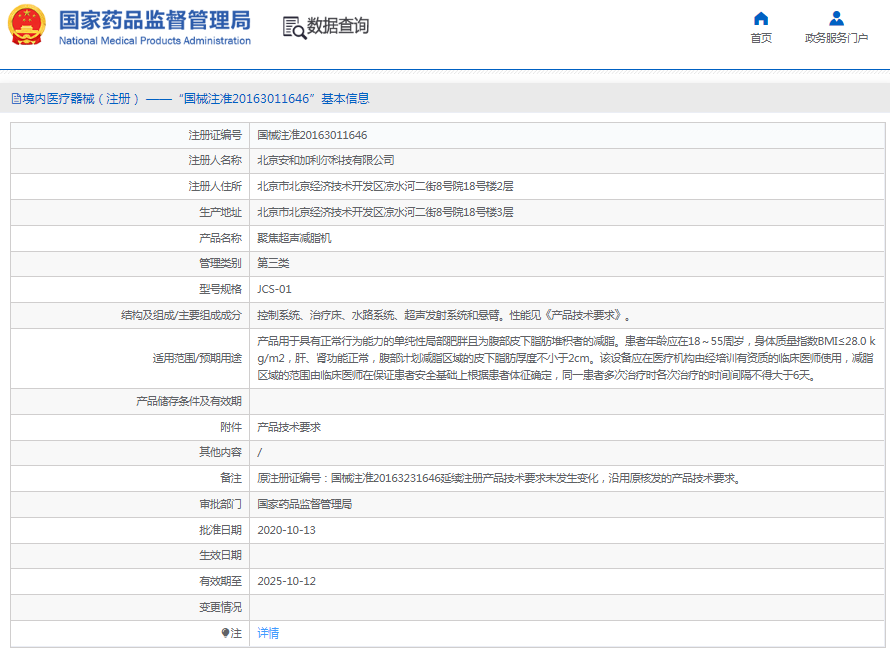The image size is (890, 656).
Task: Click label 审批部门
Action: 220,504
